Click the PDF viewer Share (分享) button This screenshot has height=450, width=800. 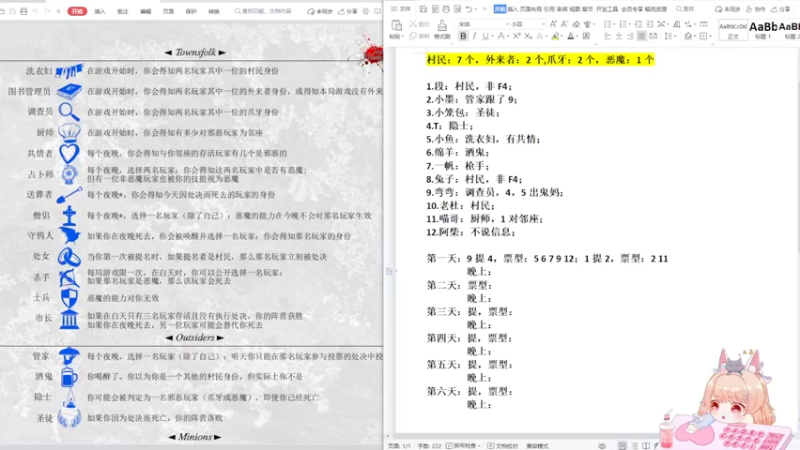click(x=347, y=11)
